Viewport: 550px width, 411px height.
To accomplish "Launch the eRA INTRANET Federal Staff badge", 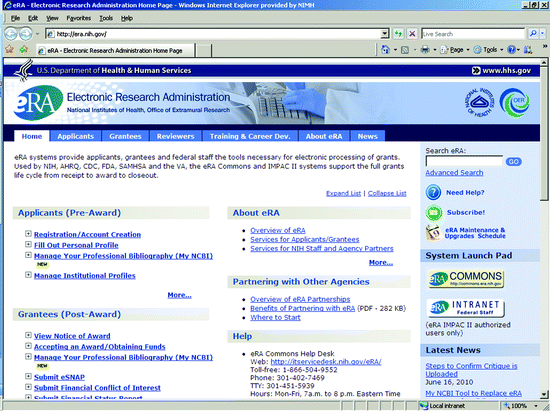I will click(466, 308).
